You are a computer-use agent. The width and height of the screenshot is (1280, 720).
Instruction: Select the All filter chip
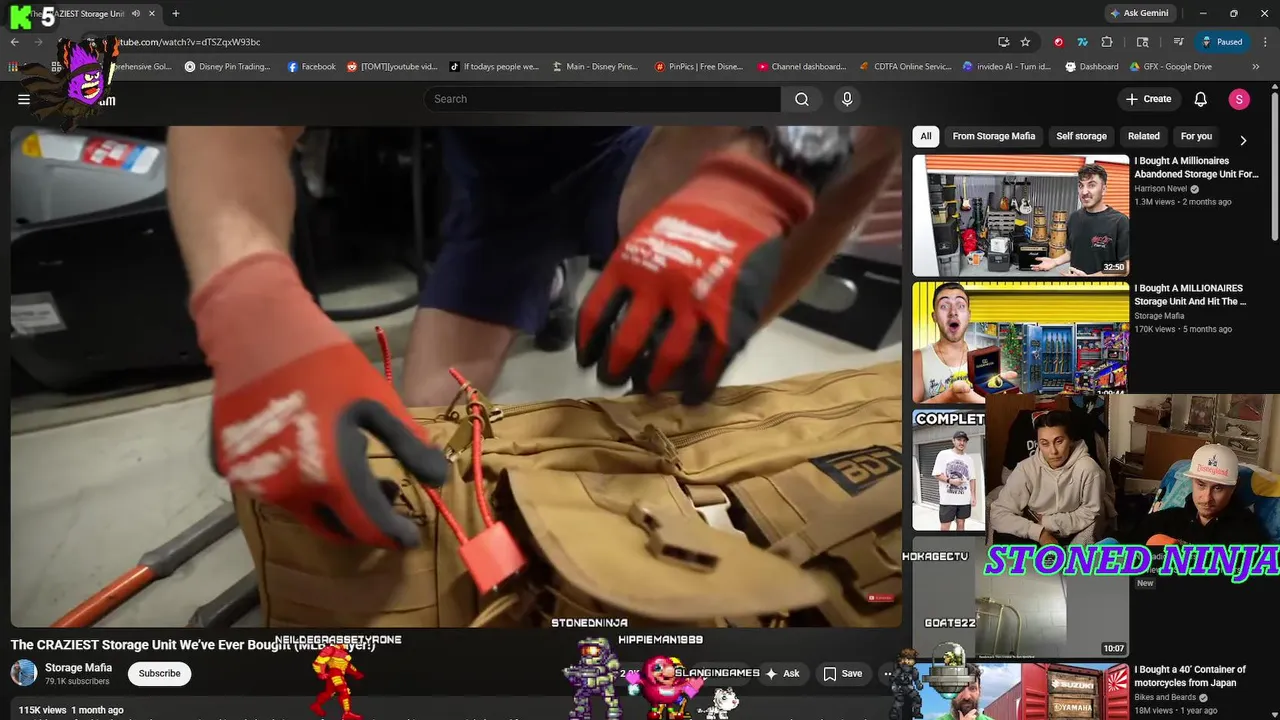pyautogui.click(x=926, y=136)
